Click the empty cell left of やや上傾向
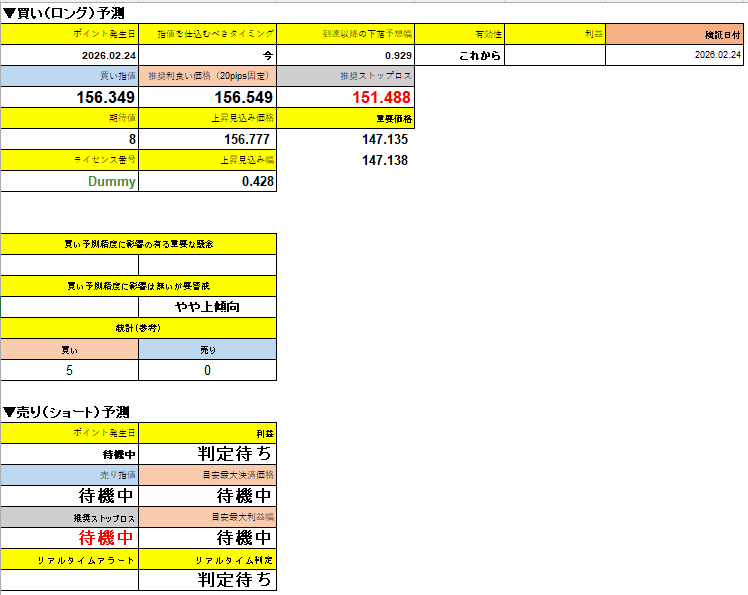The image size is (748, 595). coord(70,307)
